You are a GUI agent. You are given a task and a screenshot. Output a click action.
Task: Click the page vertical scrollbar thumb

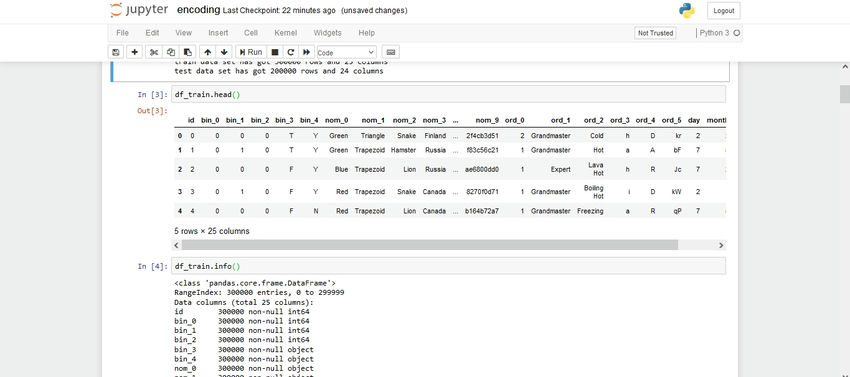point(845,94)
